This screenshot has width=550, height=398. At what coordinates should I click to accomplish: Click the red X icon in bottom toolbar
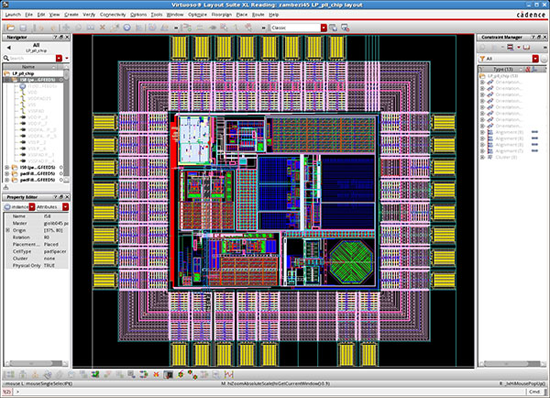point(156,375)
